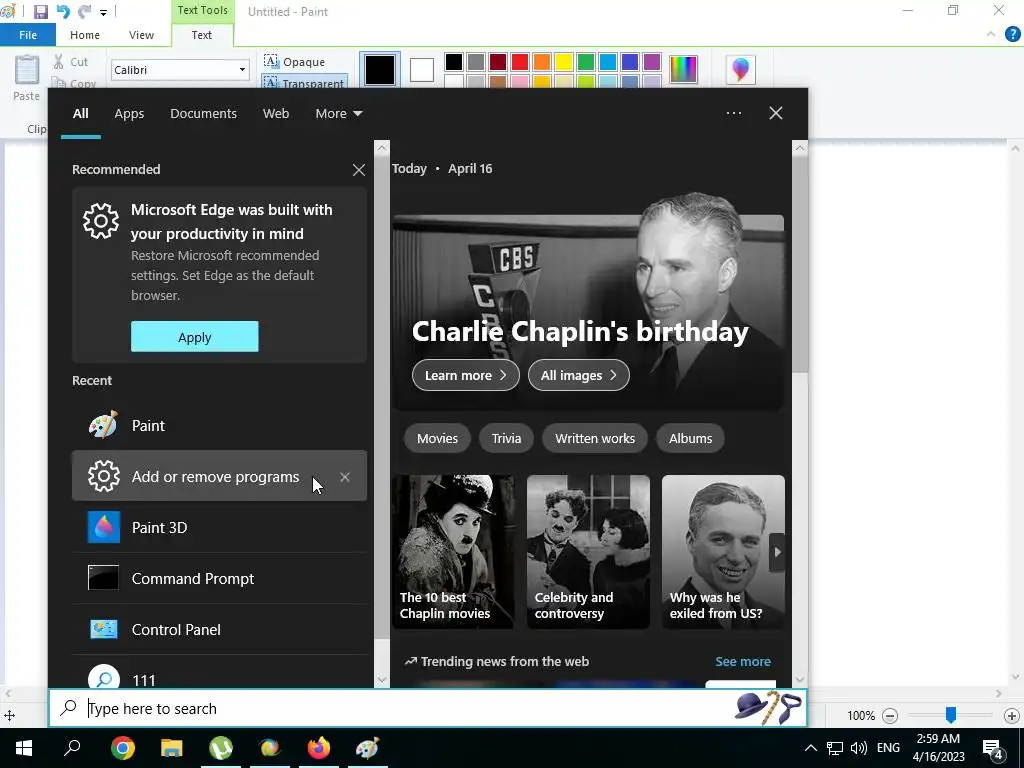
Task: Open Paint from Recent list
Action: click(x=219, y=425)
